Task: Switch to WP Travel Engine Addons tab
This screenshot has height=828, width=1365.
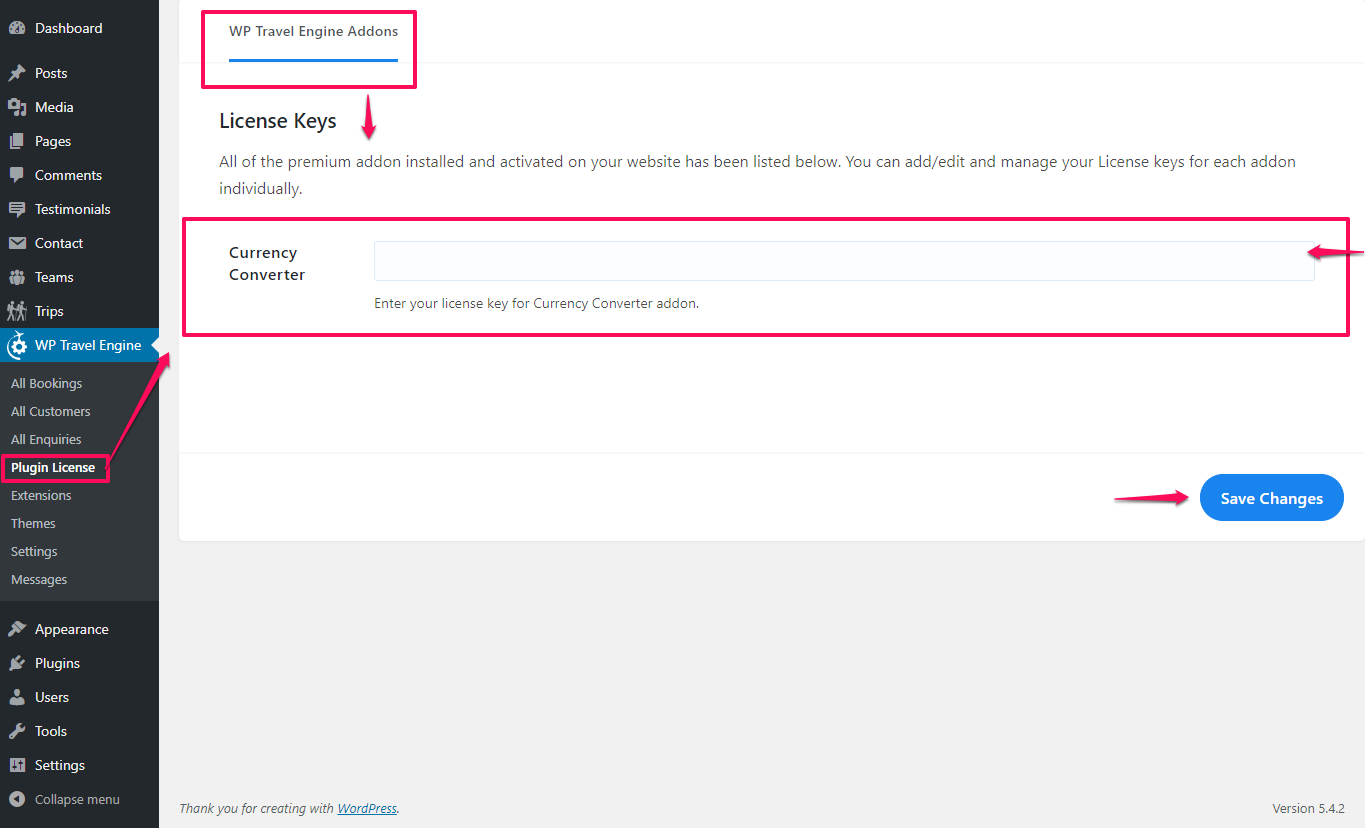Action: [313, 32]
